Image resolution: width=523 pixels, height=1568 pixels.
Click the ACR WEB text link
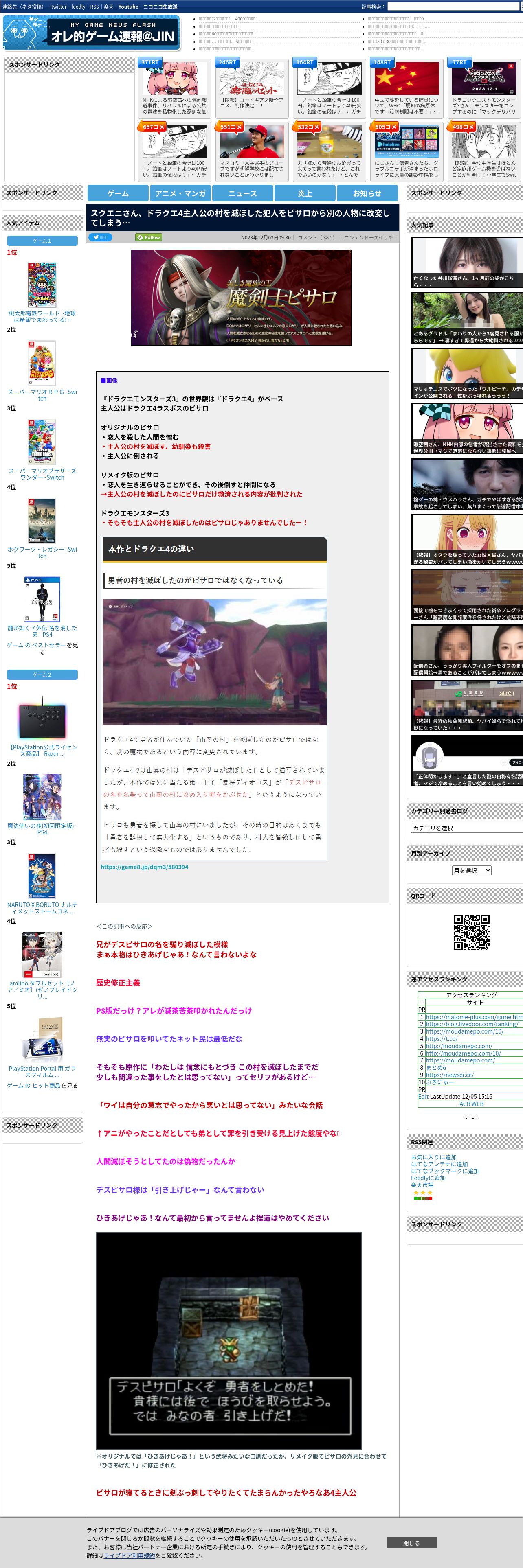coord(472,1104)
